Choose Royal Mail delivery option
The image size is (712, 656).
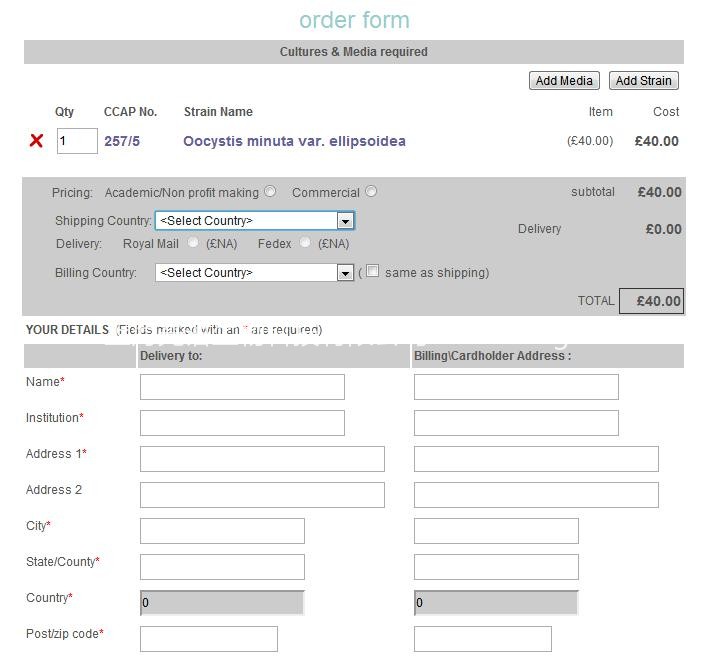(193, 243)
